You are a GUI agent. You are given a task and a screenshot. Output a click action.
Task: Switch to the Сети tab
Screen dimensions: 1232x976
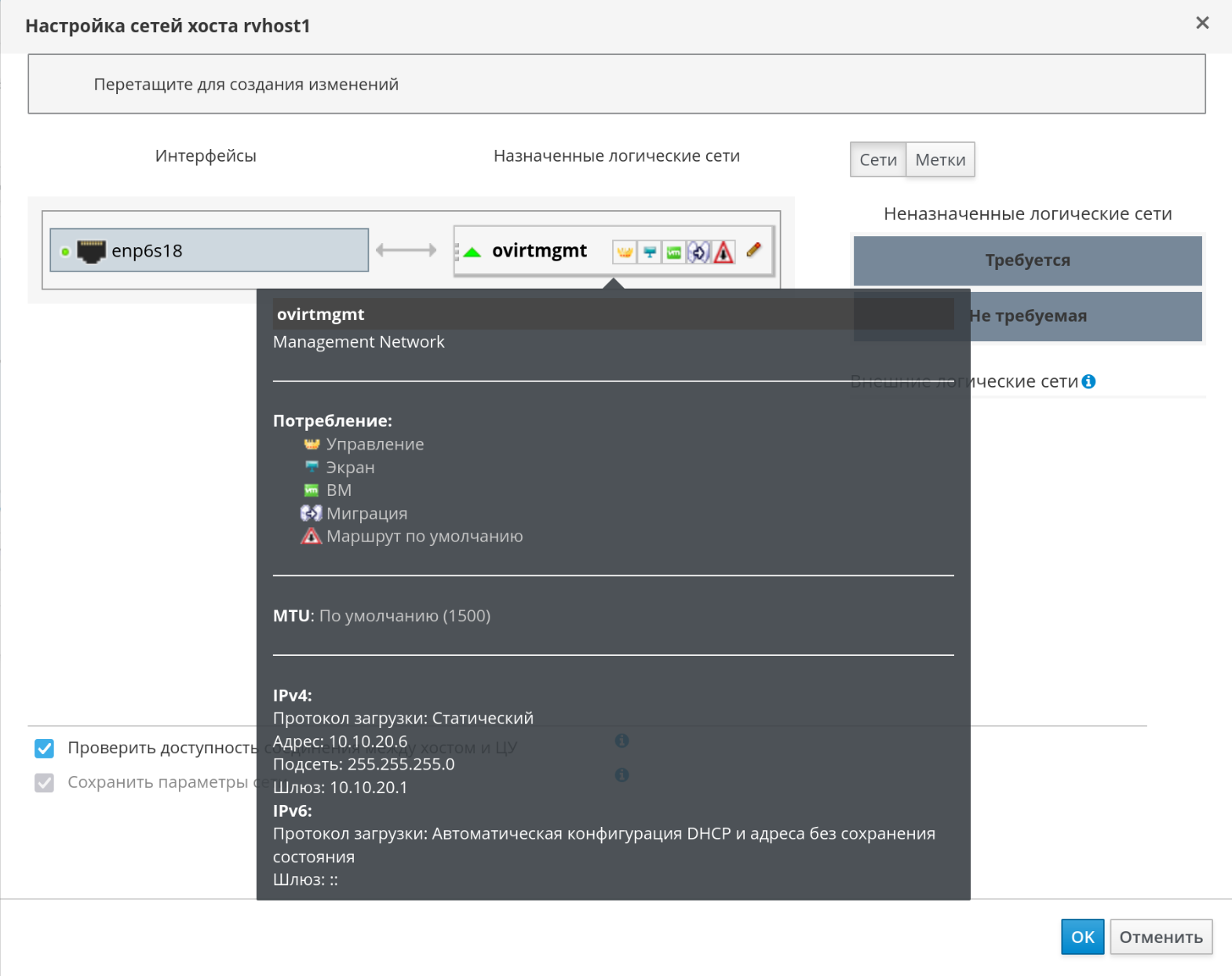[x=877, y=160]
